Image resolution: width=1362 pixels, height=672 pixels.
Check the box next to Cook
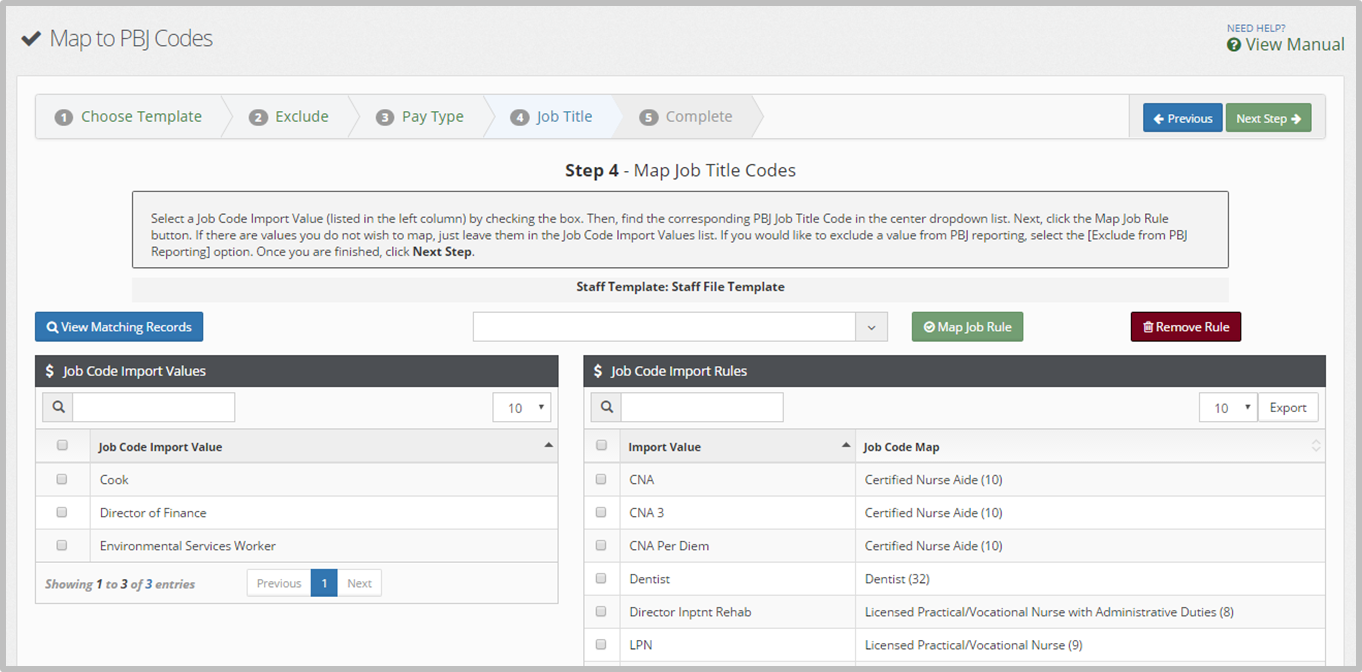point(62,479)
